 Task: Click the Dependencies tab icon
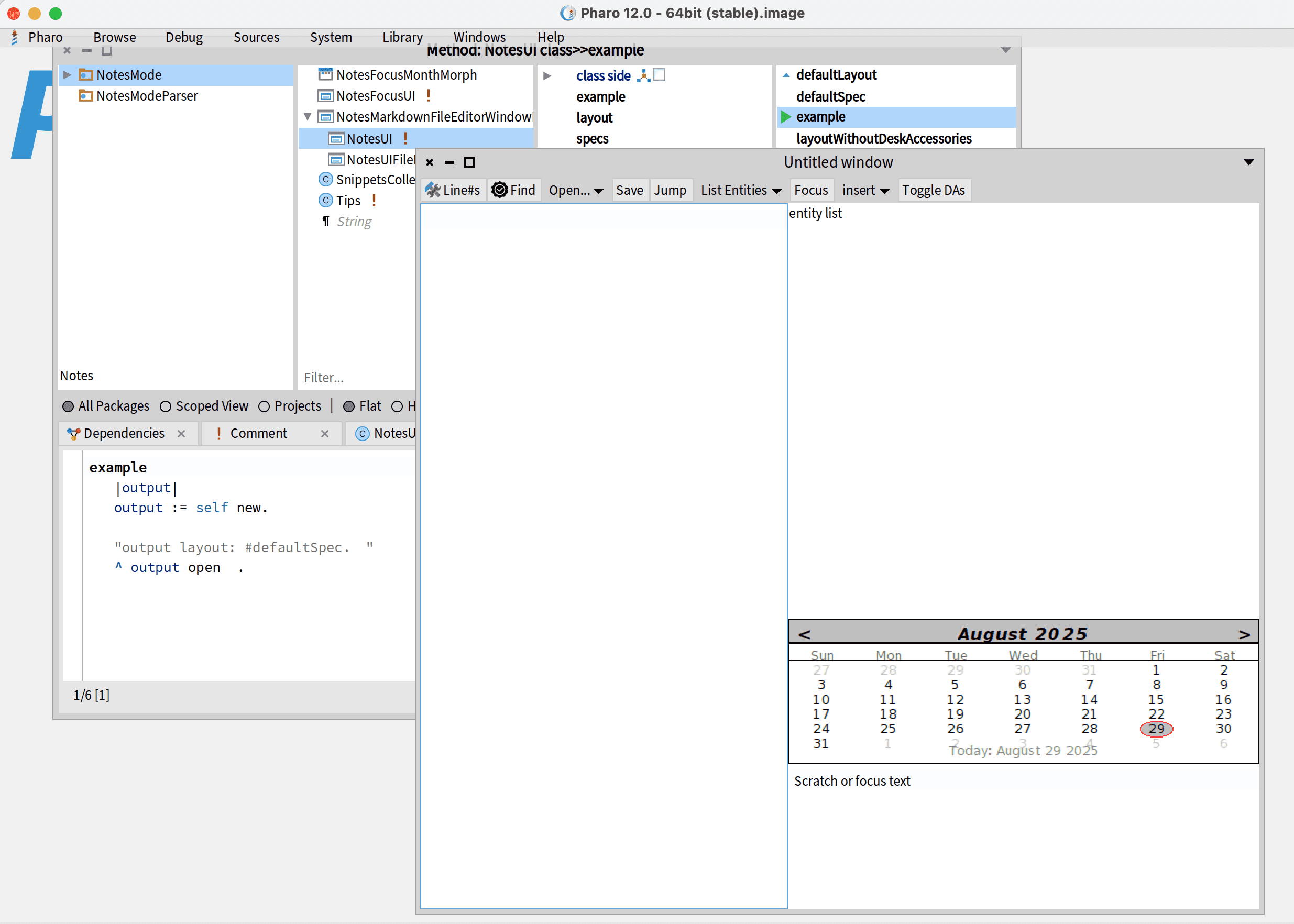(x=73, y=434)
